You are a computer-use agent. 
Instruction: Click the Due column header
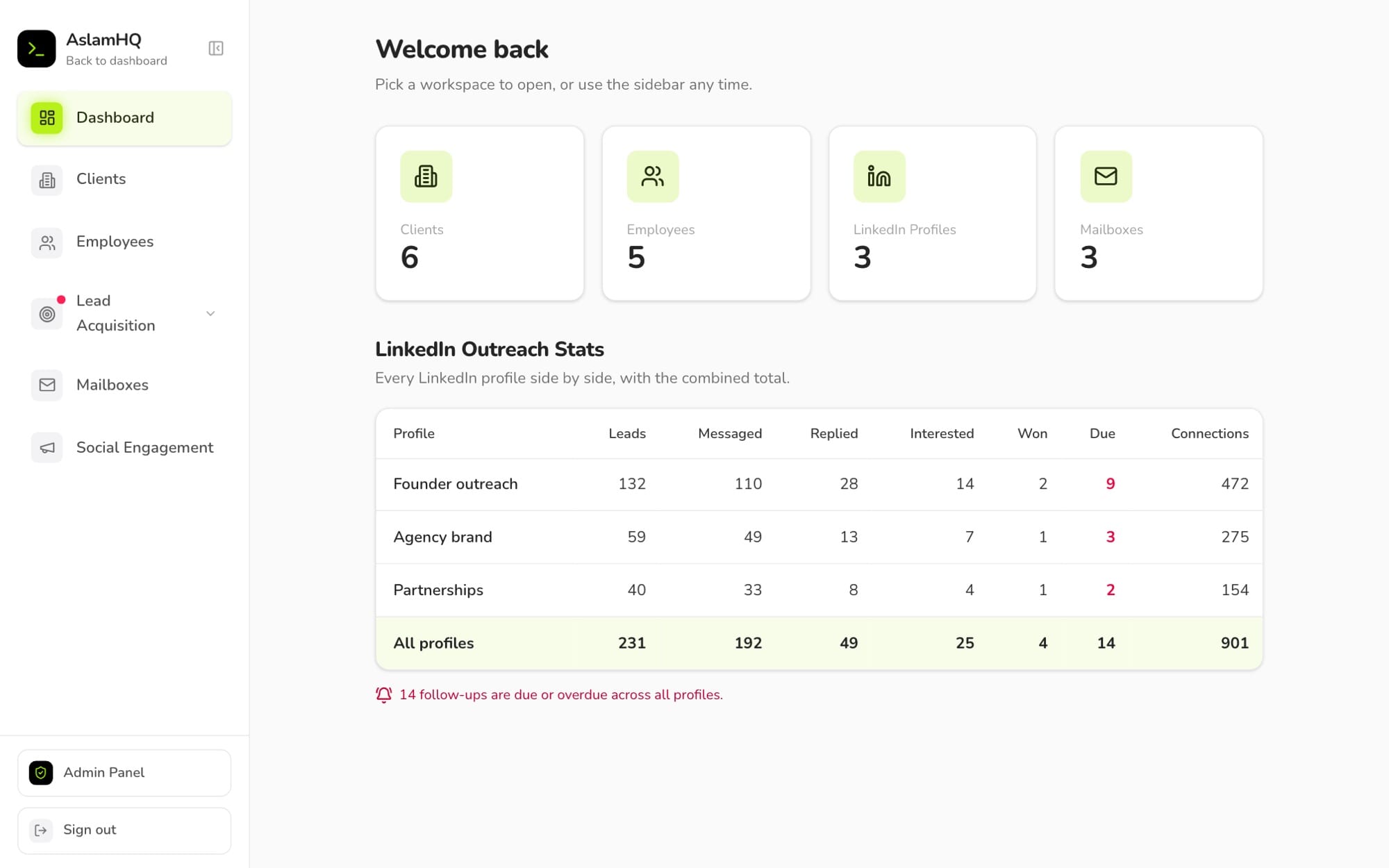point(1102,433)
